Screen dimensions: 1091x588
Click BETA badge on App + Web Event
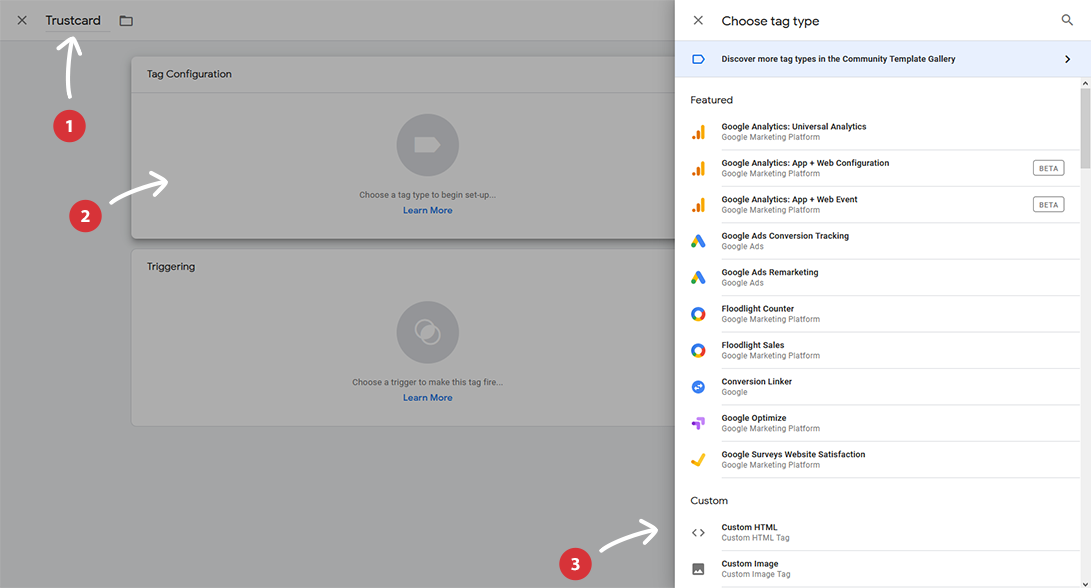click(1049, 205)
